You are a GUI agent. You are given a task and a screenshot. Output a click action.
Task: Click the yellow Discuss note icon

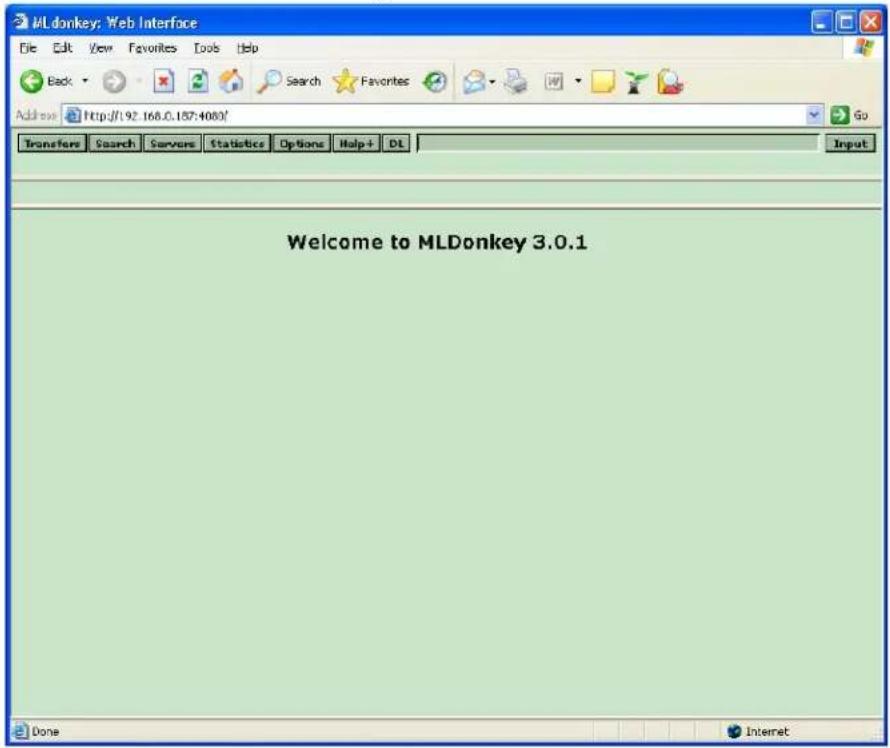coord(603,82)
